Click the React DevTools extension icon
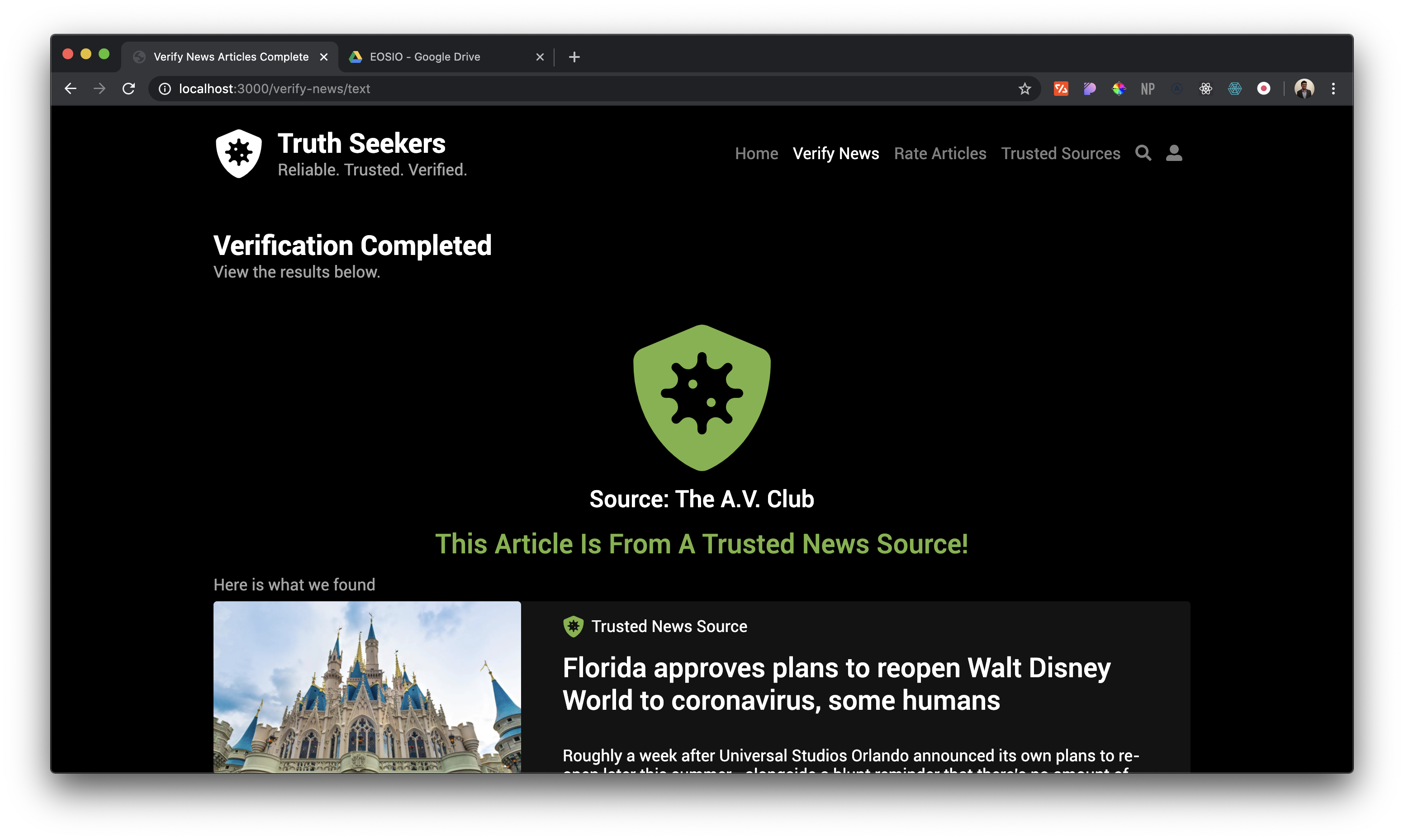The height and width of the screenshot is (840, 1404). coord(1205,89)
